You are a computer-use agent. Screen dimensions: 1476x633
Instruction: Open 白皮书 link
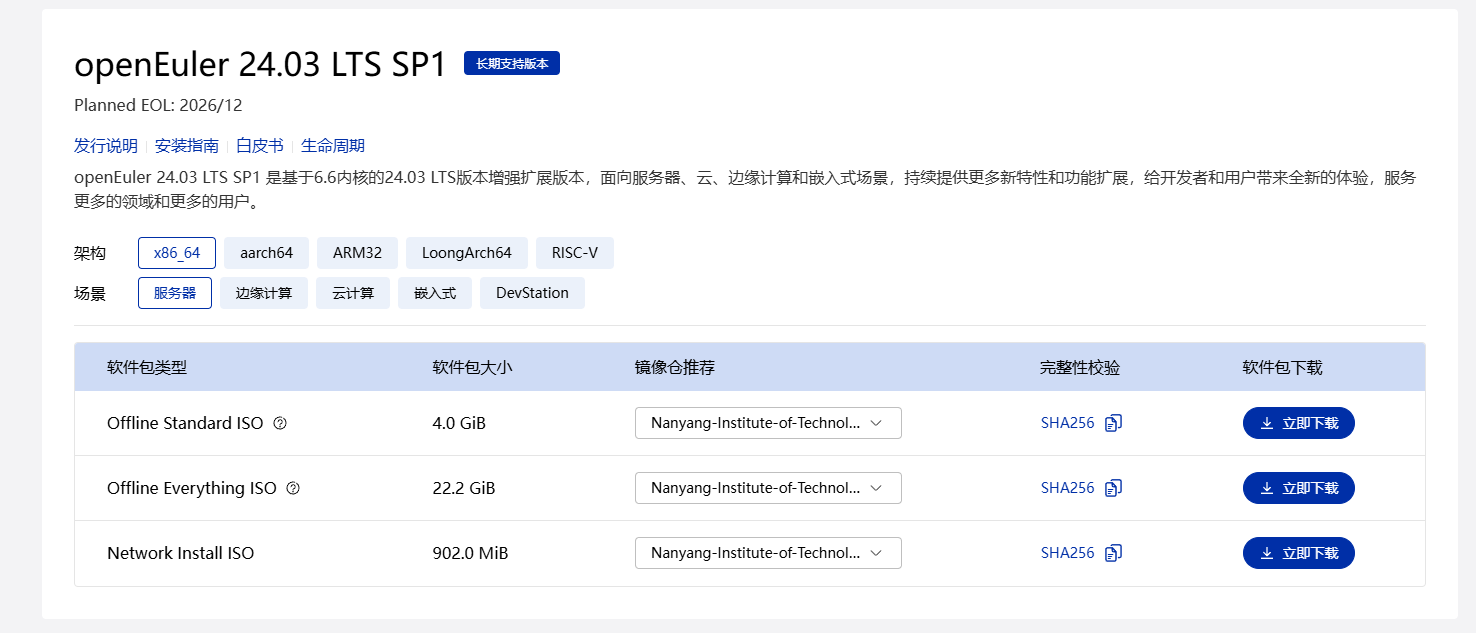(260, 146)
